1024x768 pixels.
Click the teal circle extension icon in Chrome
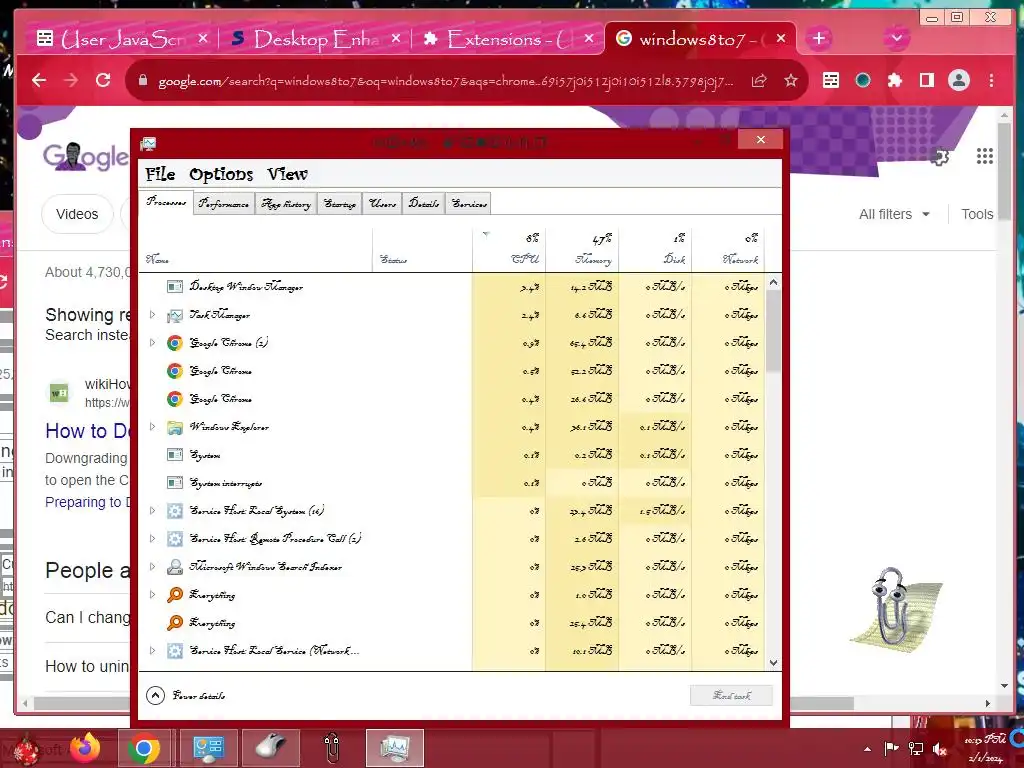click(x=863, y=80)
